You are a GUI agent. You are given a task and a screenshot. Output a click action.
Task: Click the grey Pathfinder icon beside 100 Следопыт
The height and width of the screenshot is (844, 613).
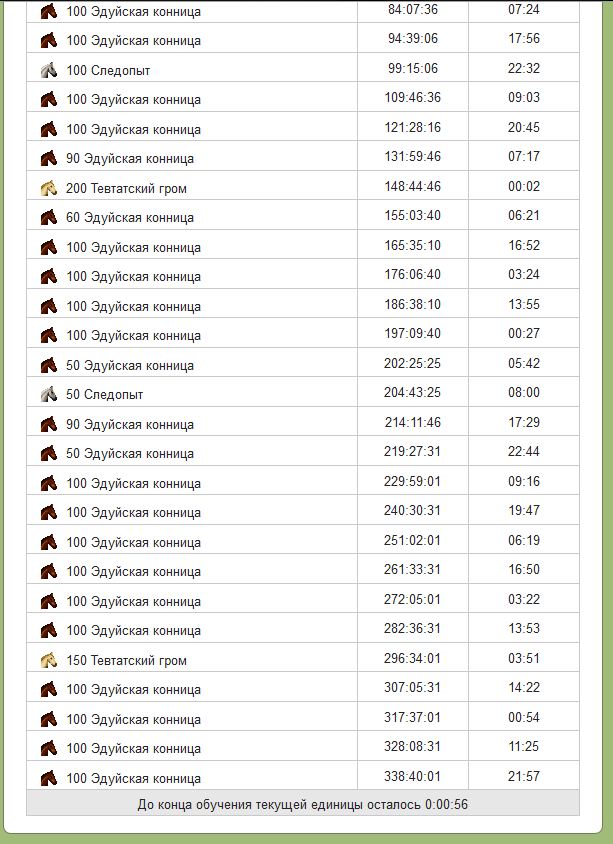pos(49,70)
